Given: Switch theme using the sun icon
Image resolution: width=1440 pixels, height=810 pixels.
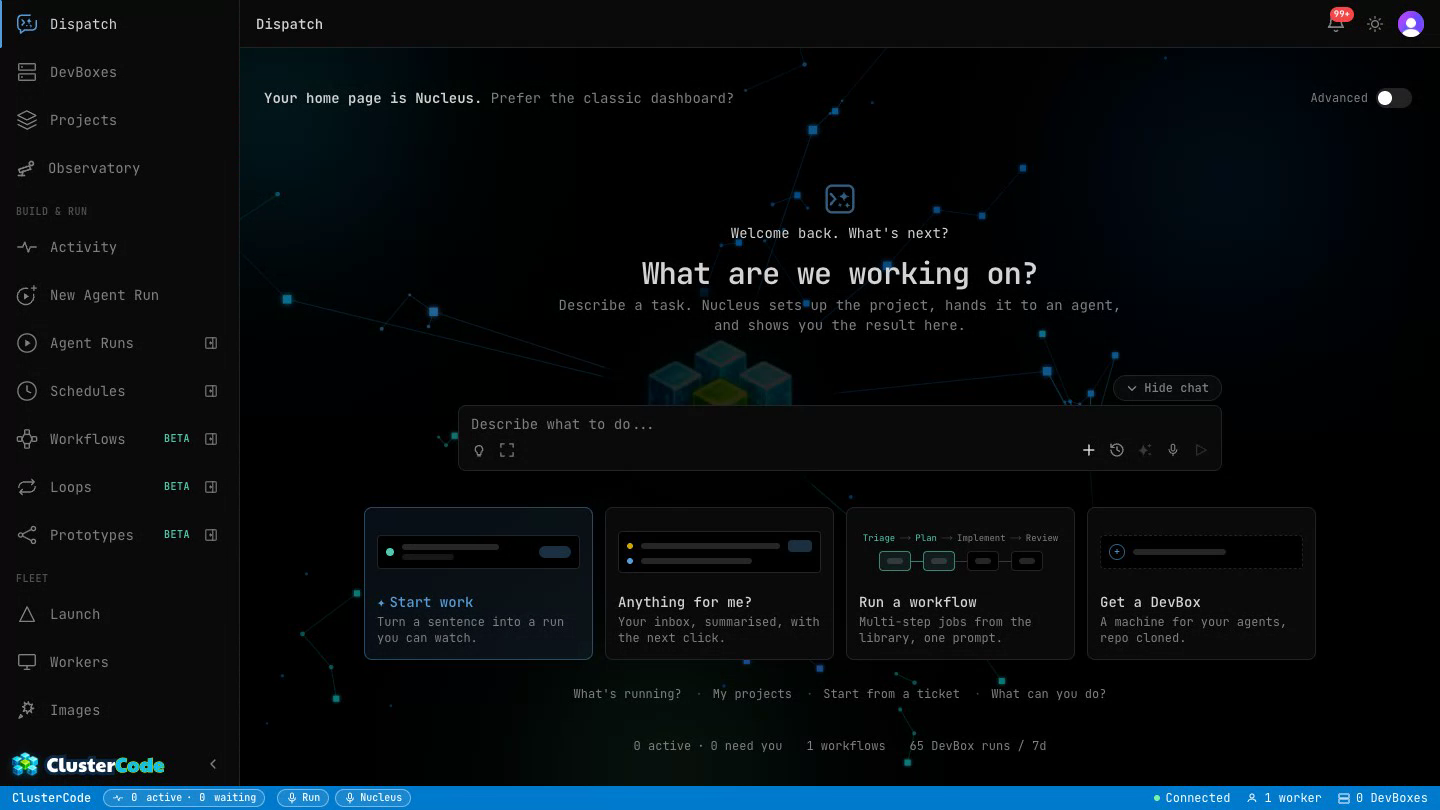Looking at the screenshot, I should pos(1375,24).
